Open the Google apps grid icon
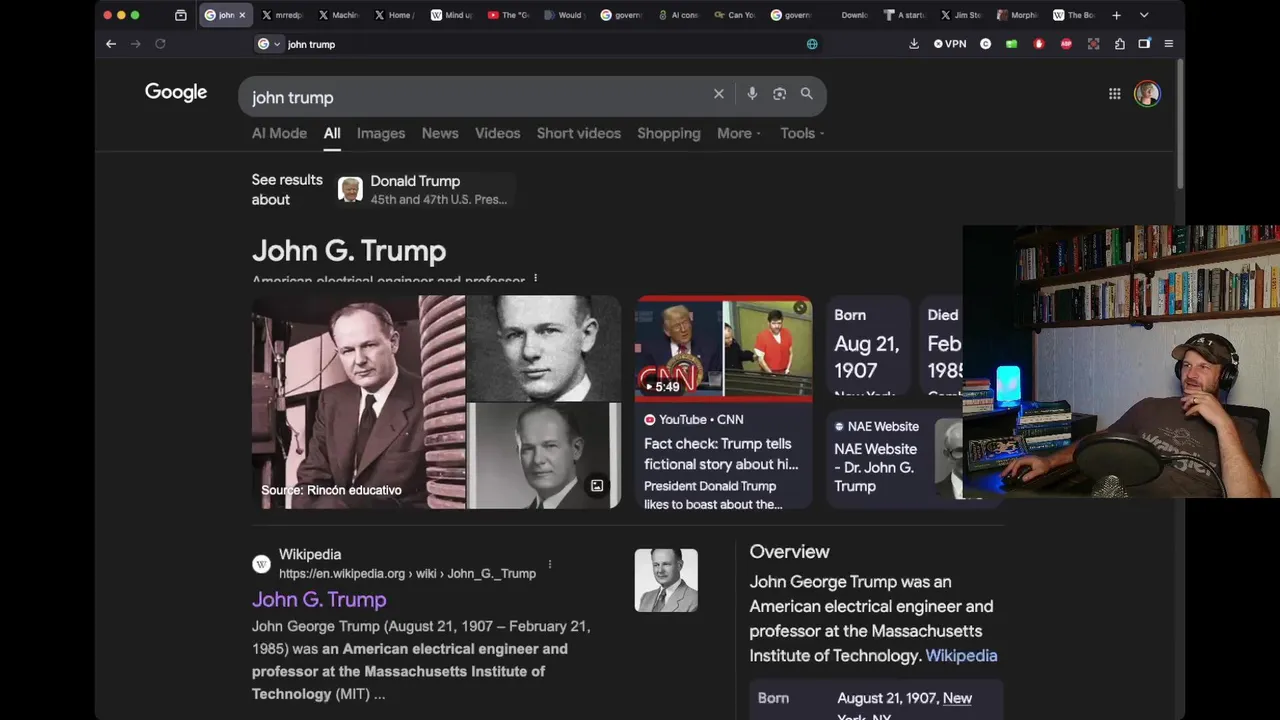 (x=1114, y=94)
